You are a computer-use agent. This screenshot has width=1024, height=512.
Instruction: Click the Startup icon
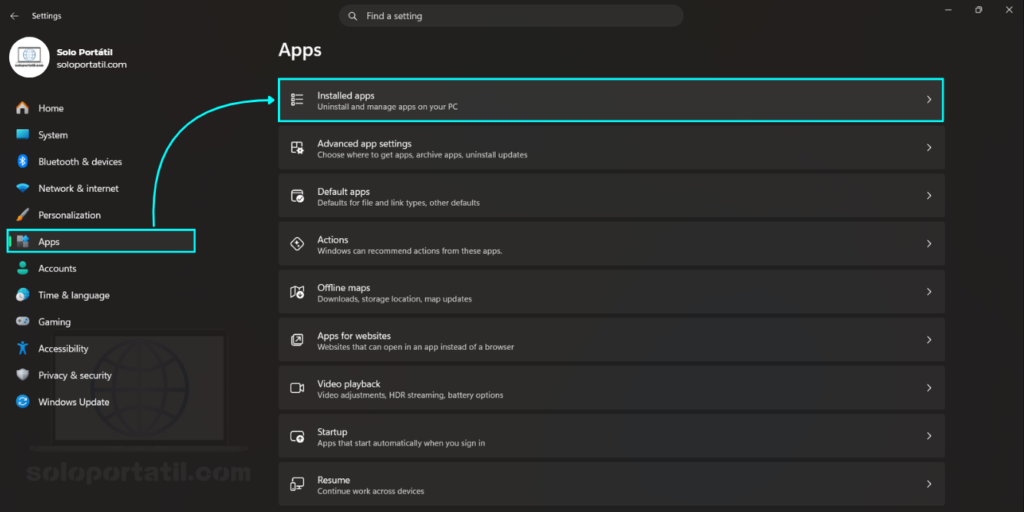coord(297,436)
